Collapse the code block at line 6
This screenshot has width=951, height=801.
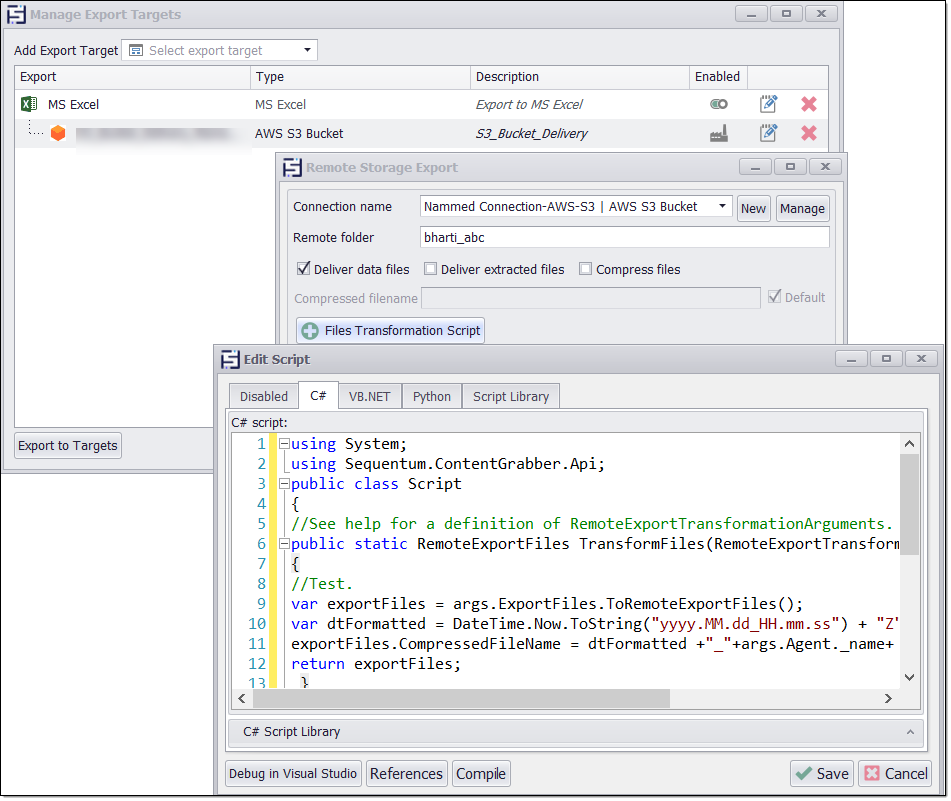coord(284,544)
